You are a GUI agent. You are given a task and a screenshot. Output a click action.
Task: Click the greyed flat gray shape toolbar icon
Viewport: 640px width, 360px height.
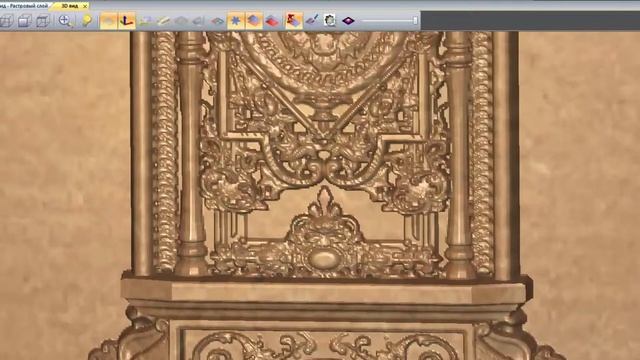[181, 21]
